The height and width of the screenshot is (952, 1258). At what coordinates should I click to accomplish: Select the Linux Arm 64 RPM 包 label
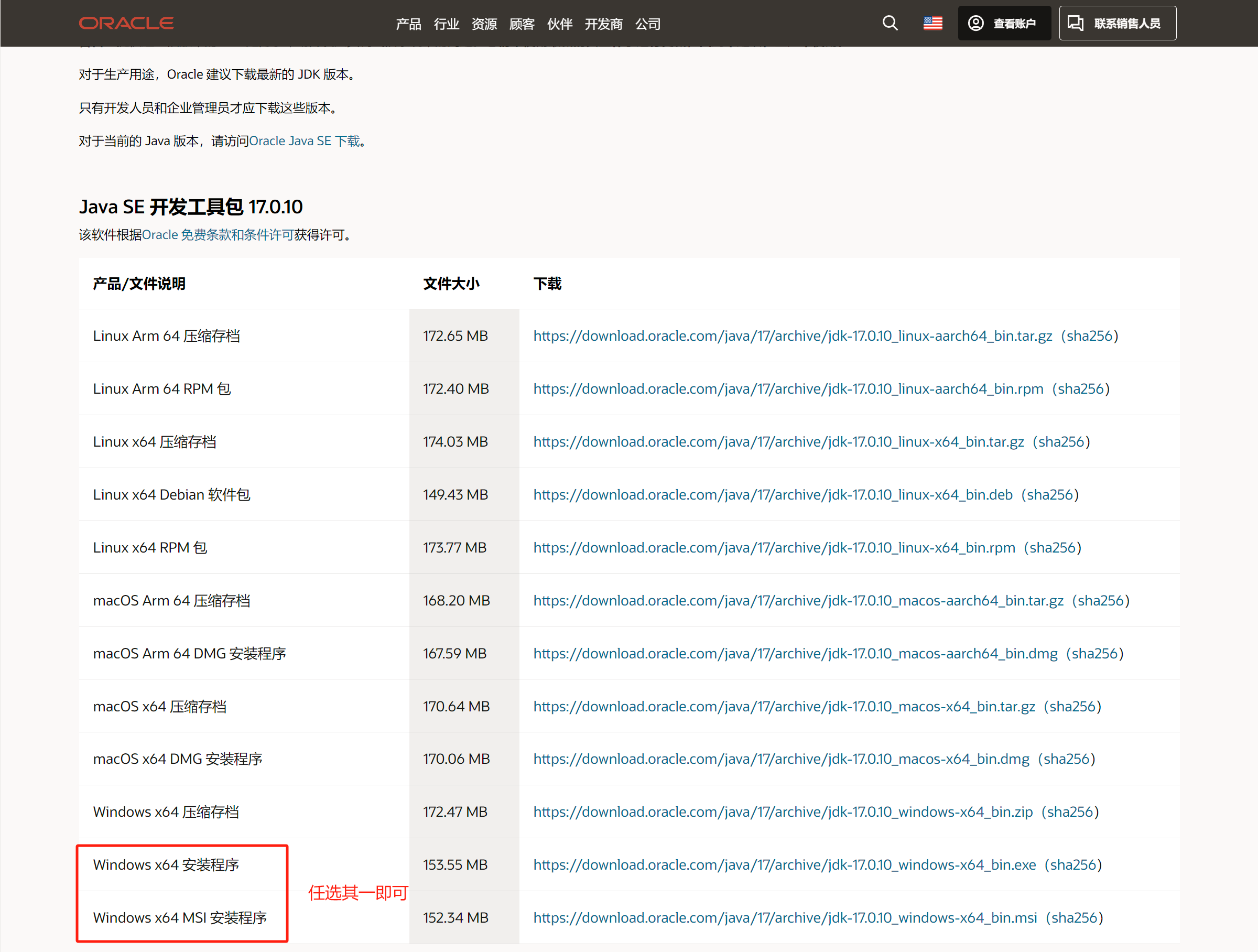162,389
